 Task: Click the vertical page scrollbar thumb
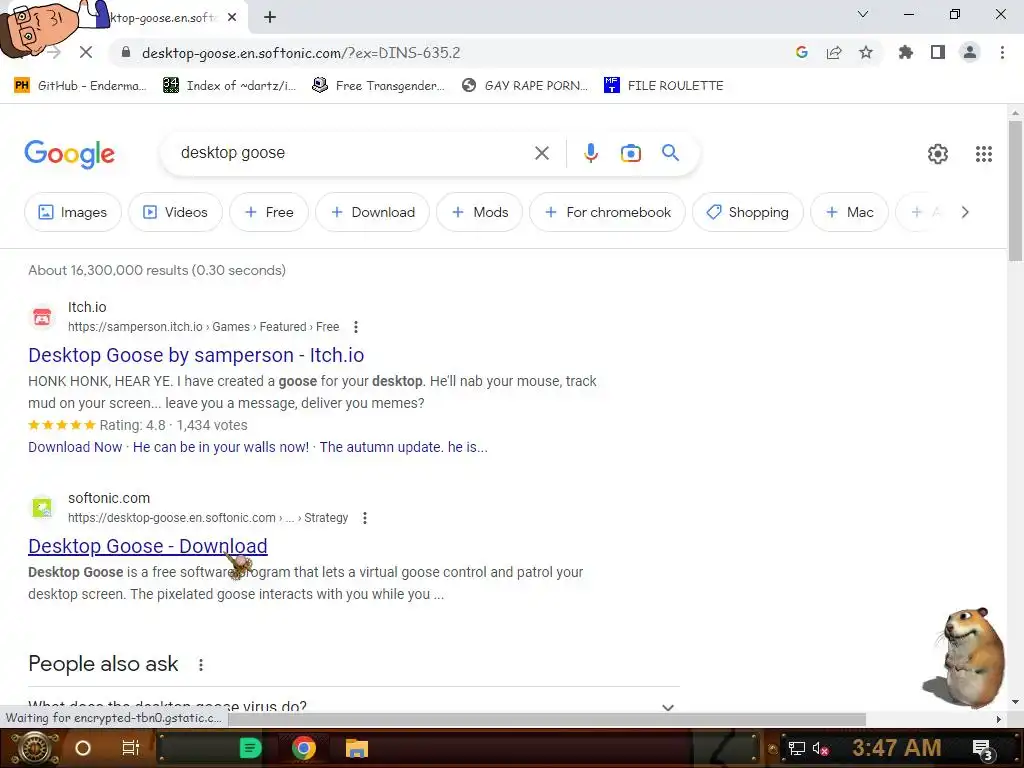pos(1015,191)
